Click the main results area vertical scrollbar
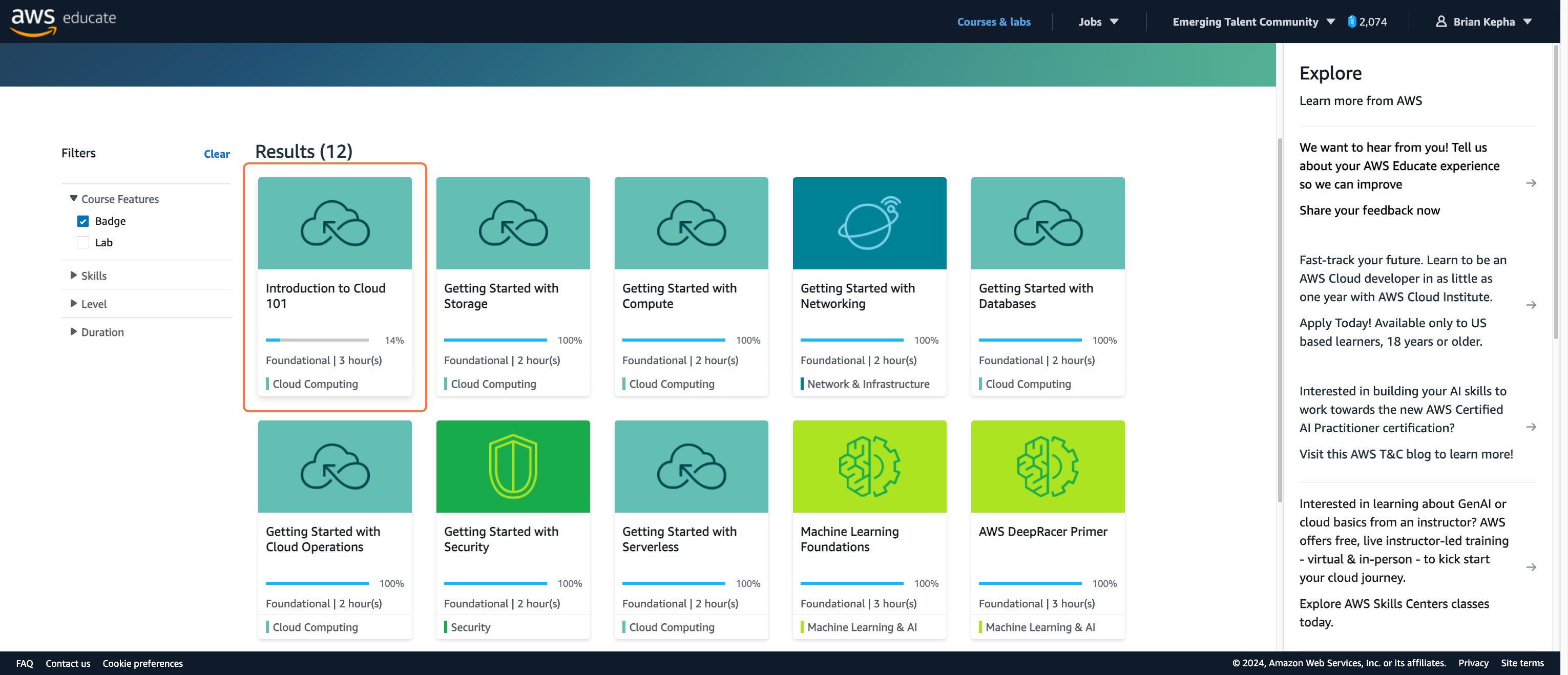Image resolution: width=1568 pixels, height=675 pixels. [1280, 320]
